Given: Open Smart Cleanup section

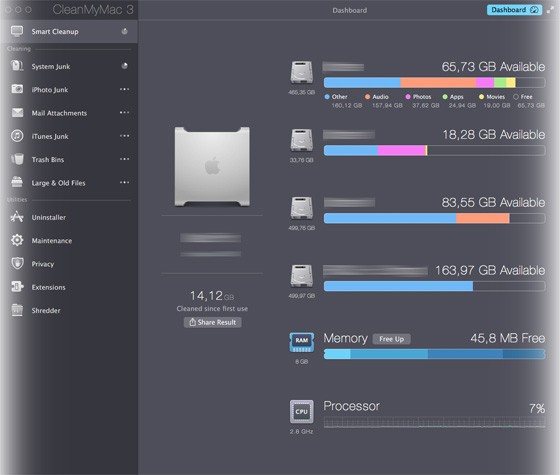Looking at the screenshot, I should pos(69,31).
